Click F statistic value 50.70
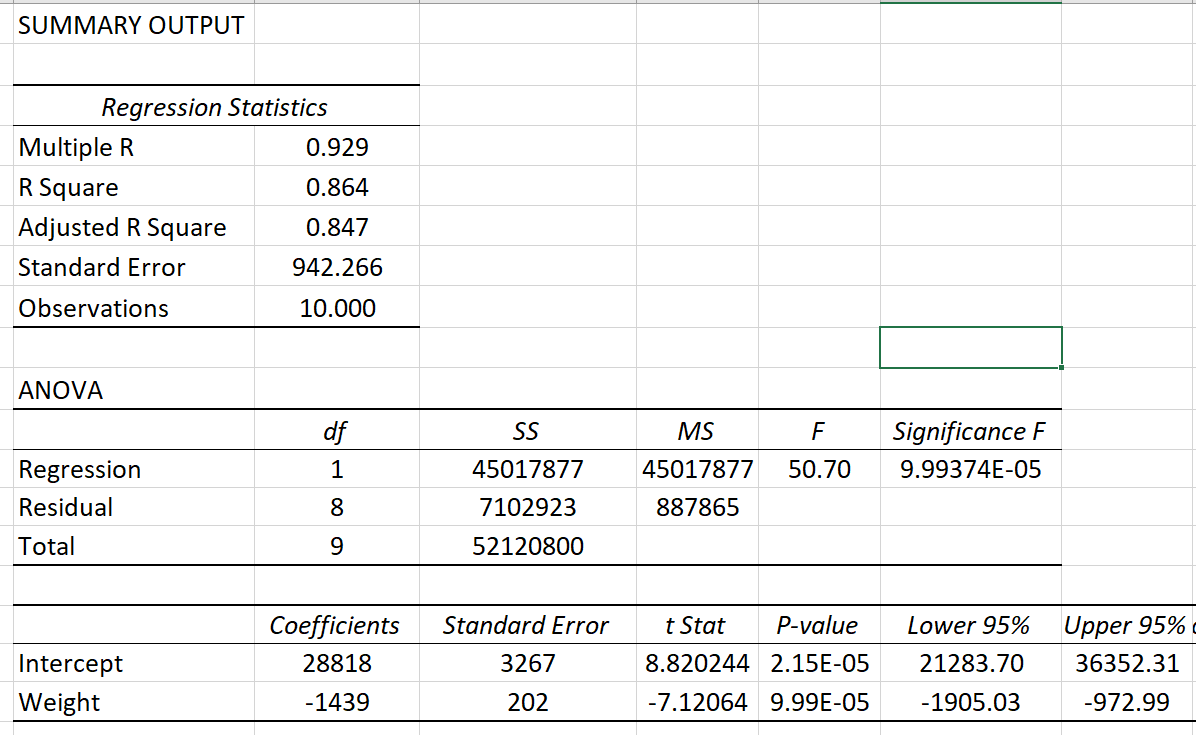1196x735 pixels. (819, 469)
